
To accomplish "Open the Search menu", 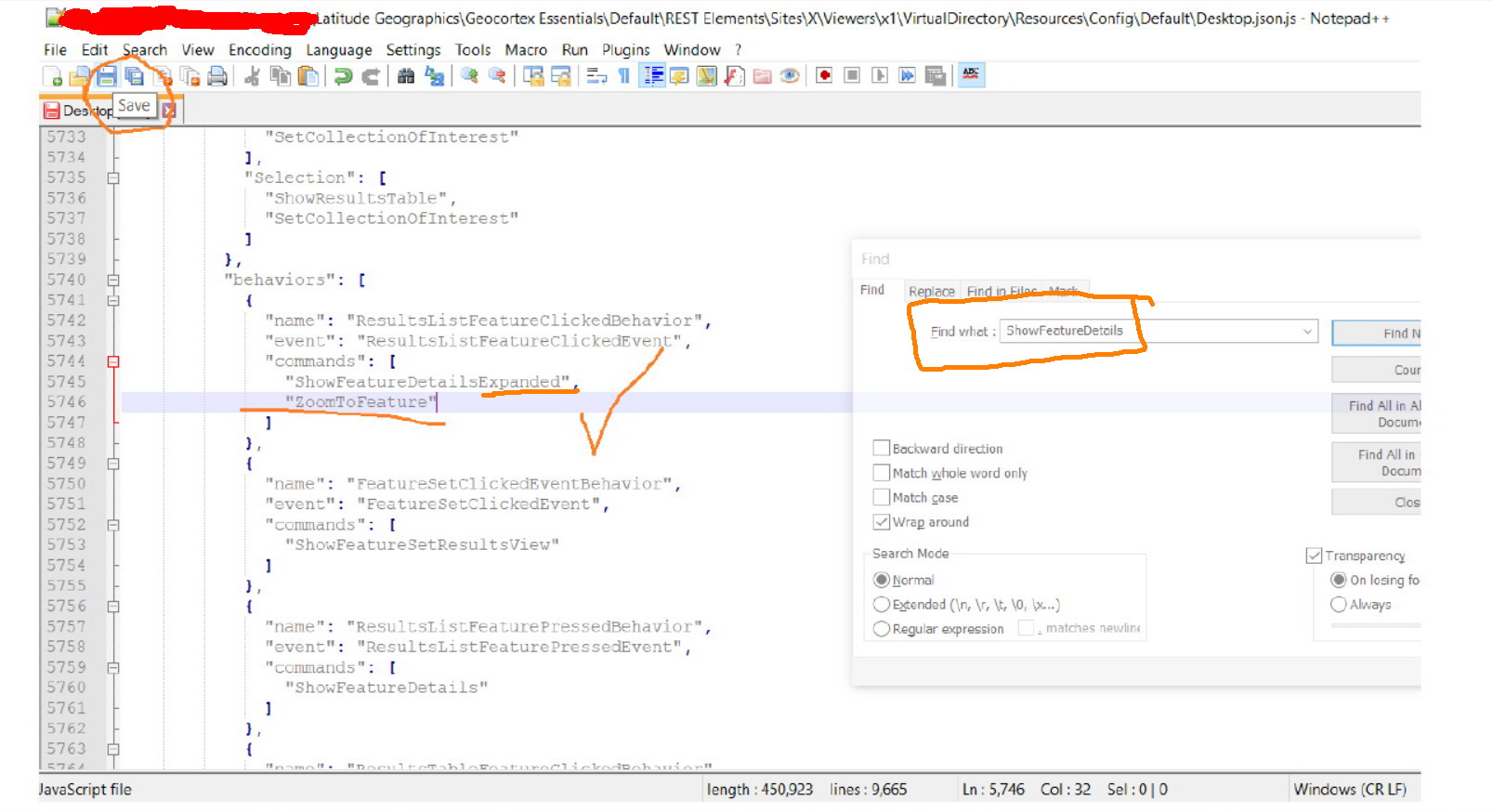I will pyautogui.click(x=145, y=50).
